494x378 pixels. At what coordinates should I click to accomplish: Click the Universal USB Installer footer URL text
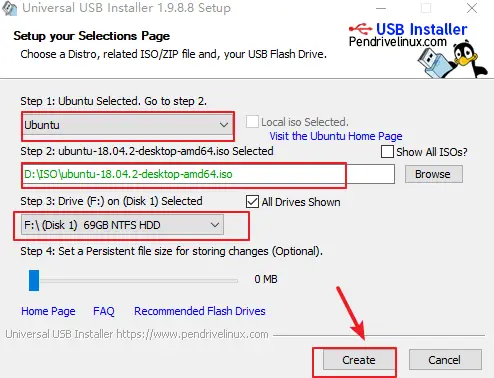[x=137, y=334]
